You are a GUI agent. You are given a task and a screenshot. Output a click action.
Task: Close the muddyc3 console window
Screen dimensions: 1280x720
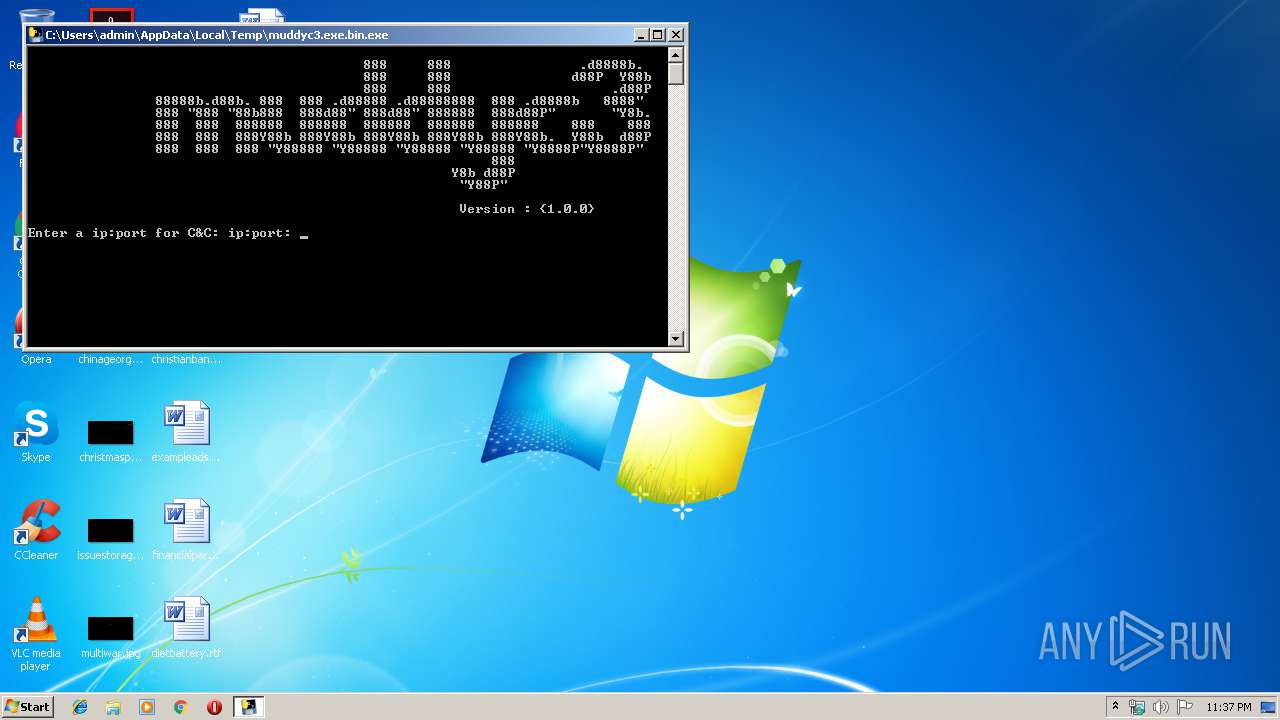(x=676, y=35)
